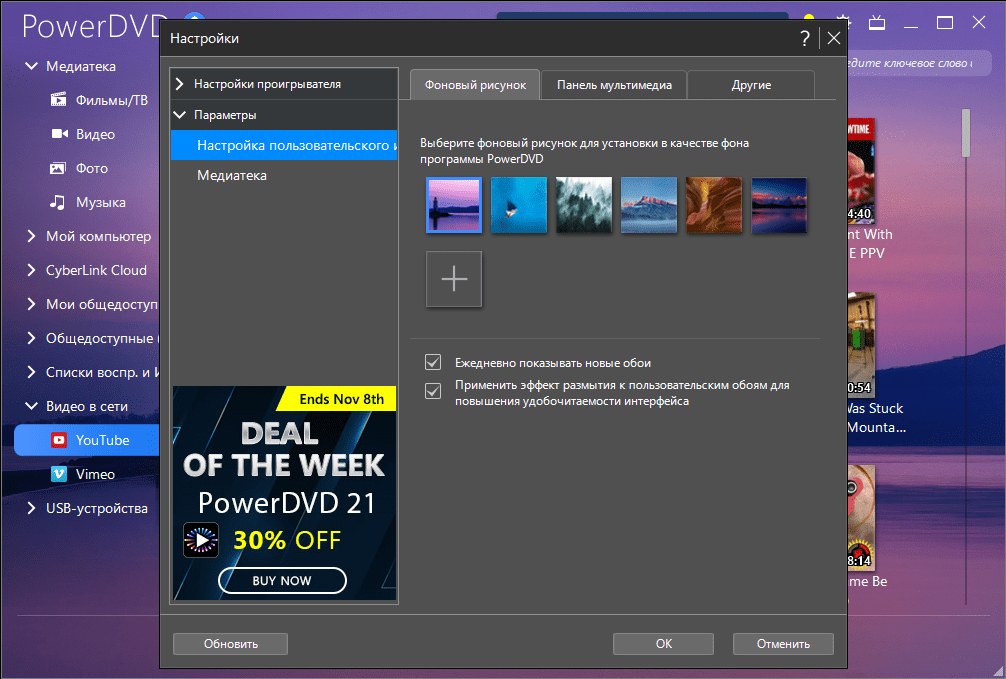Click the Видео camera icon
The image size is (1006, 679).
(x=59, y=133)
